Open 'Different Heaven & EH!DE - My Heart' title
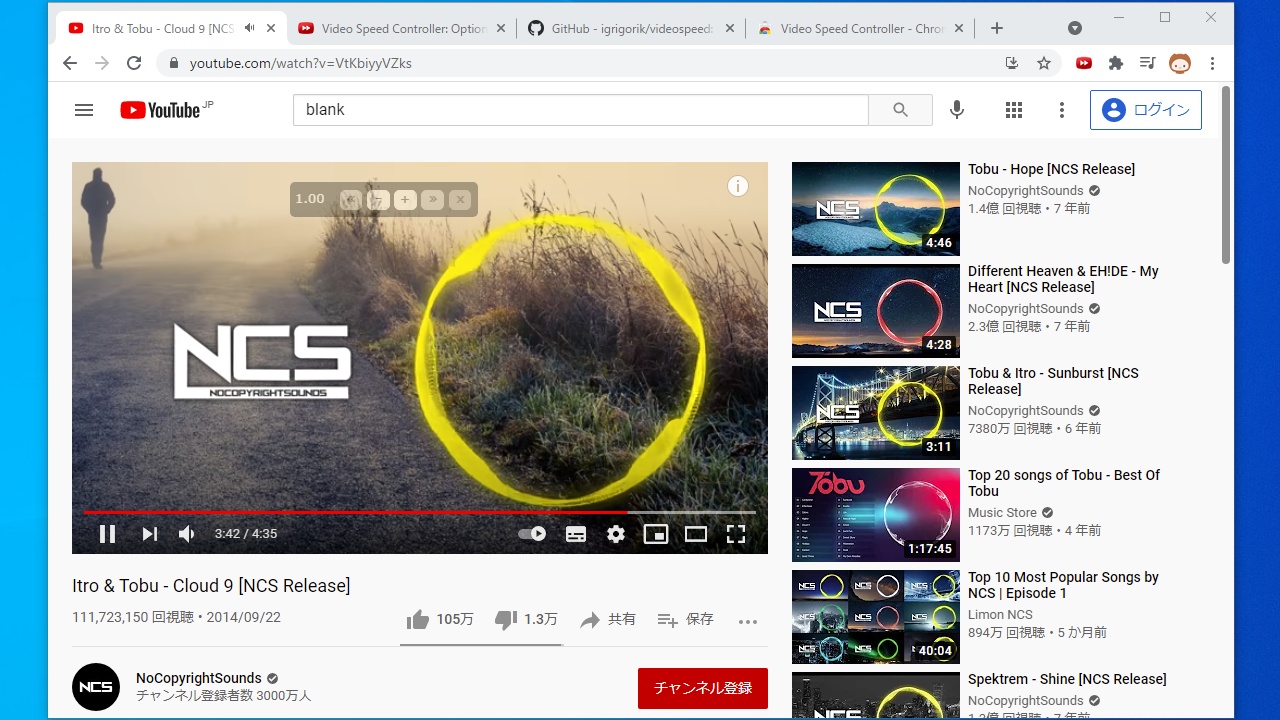 [x=1063, y=279]
